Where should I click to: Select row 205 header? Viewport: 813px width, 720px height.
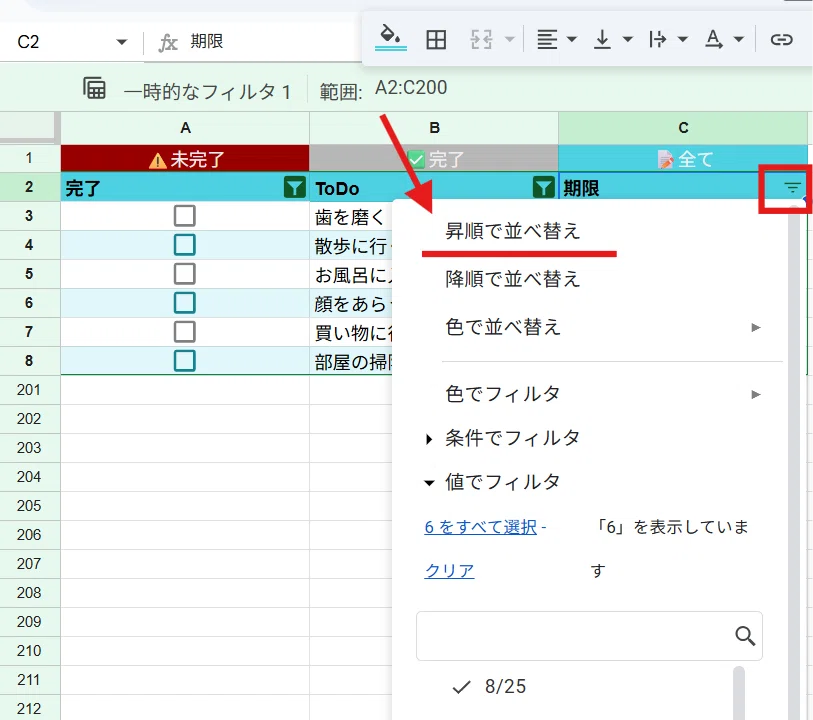pos(30,505)
